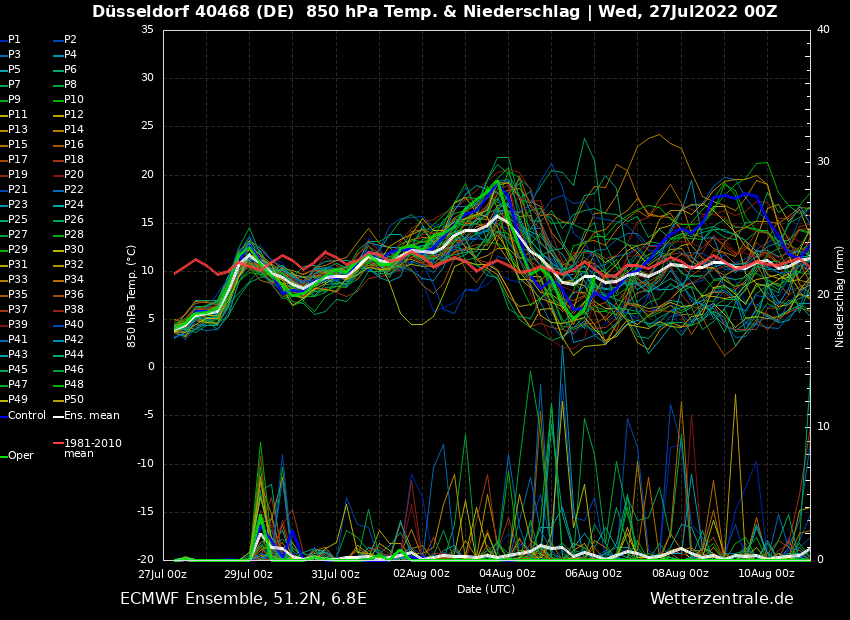Click the ECMWF Ensemble coordinates caption
This screenshot has height=620, width=850.
point(243,599)
